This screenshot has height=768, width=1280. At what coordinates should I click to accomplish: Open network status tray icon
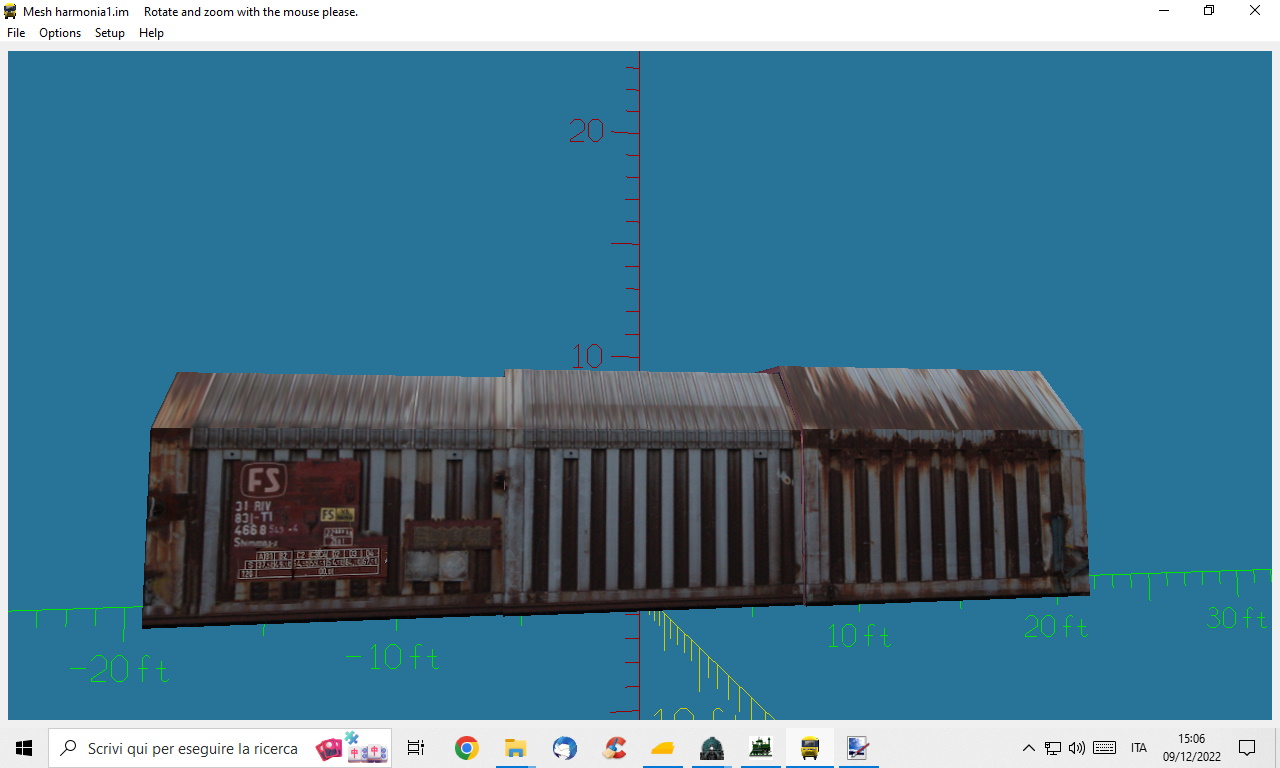[x=1053, y=748]
